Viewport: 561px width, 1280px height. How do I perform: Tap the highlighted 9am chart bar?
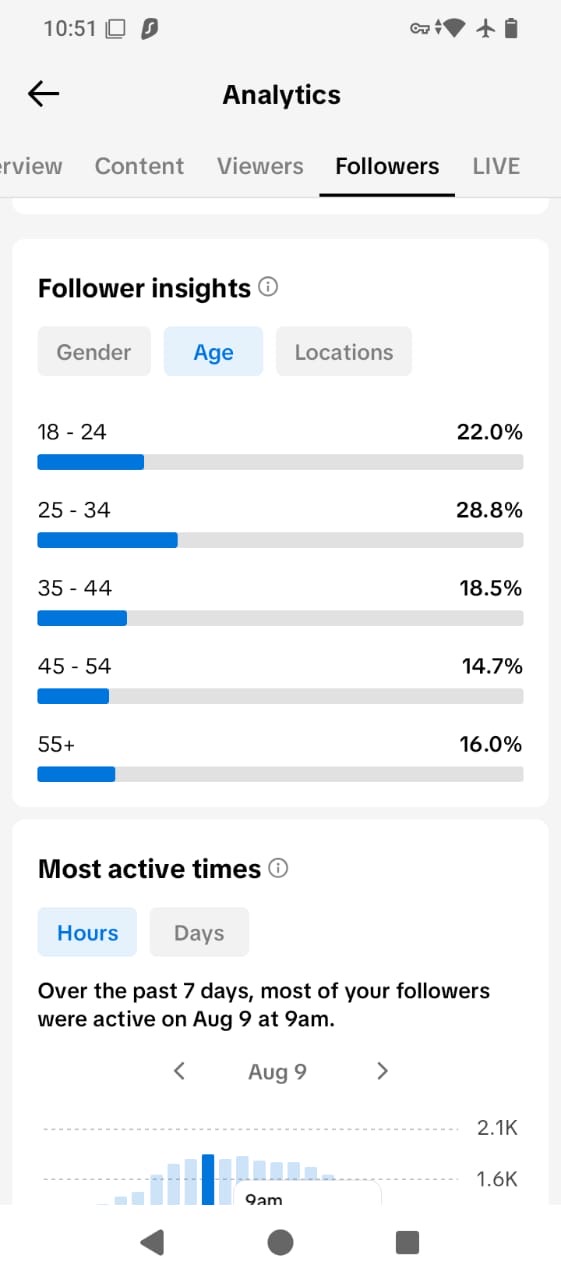point(208,1180)
